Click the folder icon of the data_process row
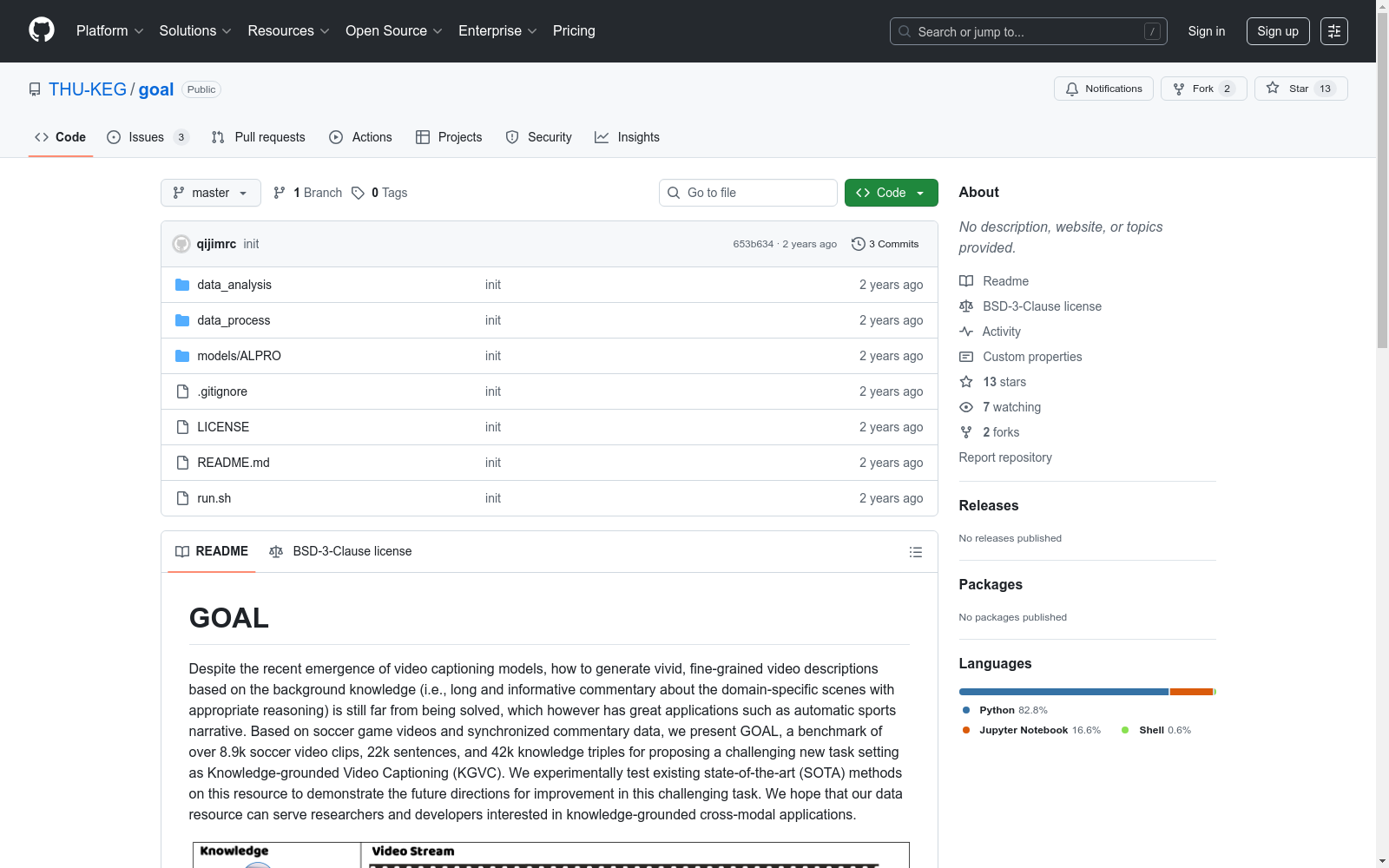1389x868 pixels. coord(182,320)
